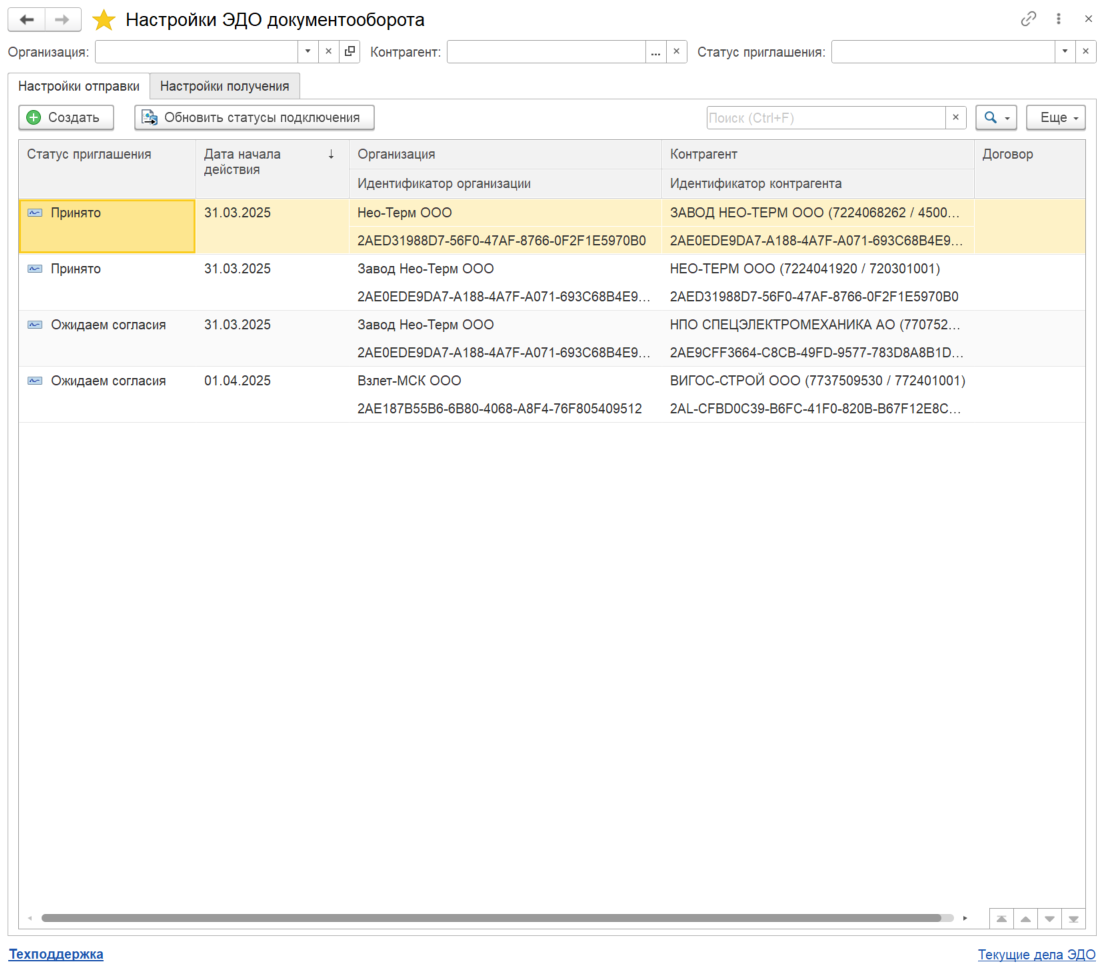Jump to the last row of the list
The height and width of the screenshot is (975, 1107).
coord(1073,919)
